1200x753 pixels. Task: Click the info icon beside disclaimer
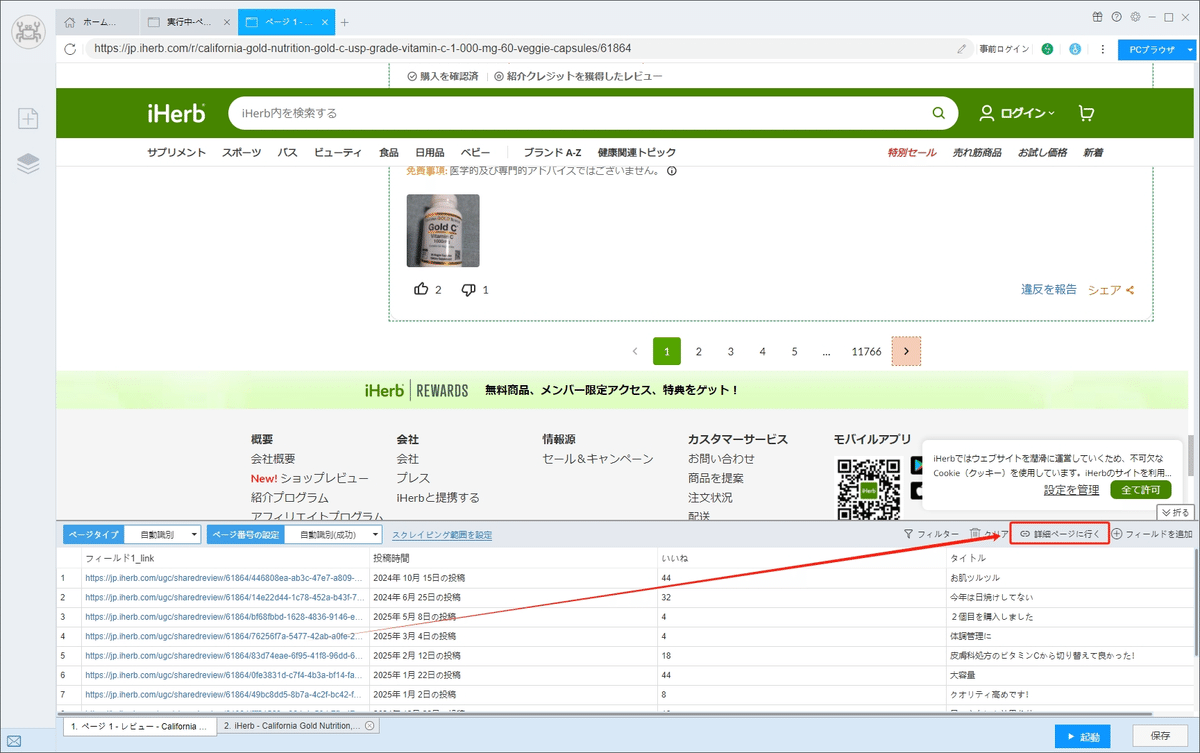point(671,170)
